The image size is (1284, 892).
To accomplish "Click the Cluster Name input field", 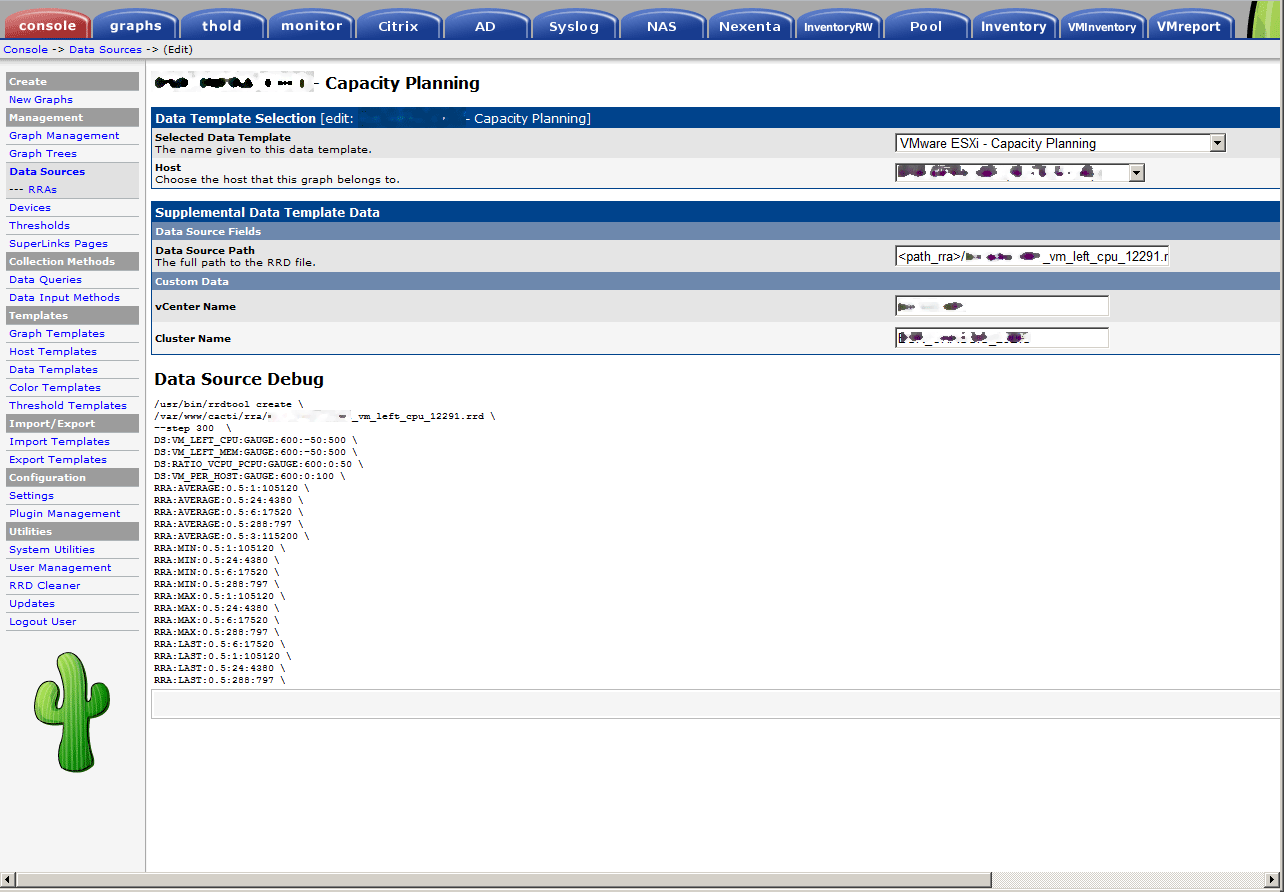I will pyautogui.click(x=1002, y=338).
